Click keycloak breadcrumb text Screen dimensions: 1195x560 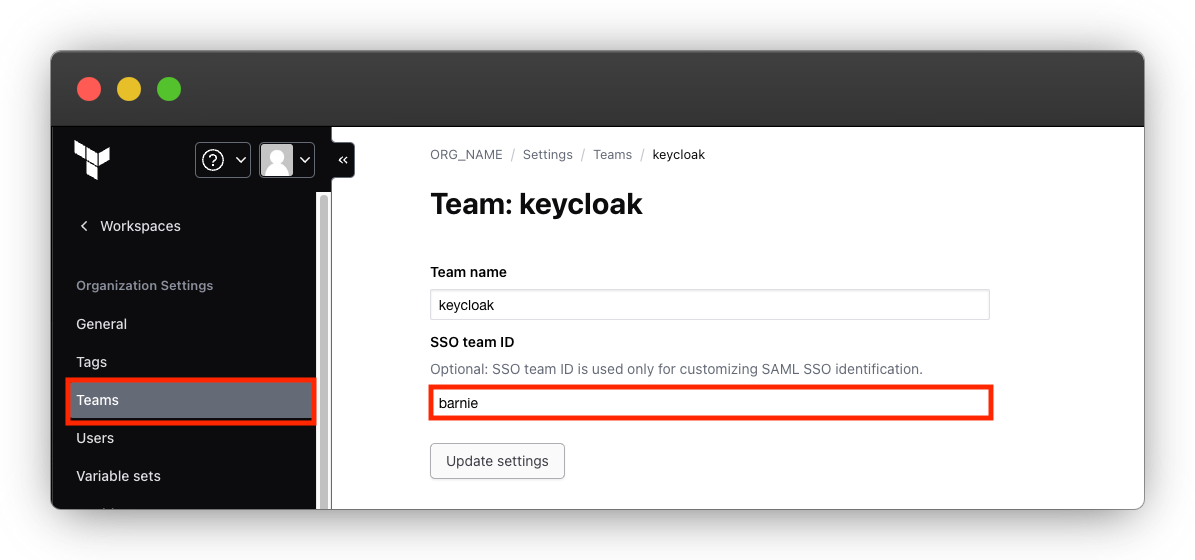coord(678,155)
